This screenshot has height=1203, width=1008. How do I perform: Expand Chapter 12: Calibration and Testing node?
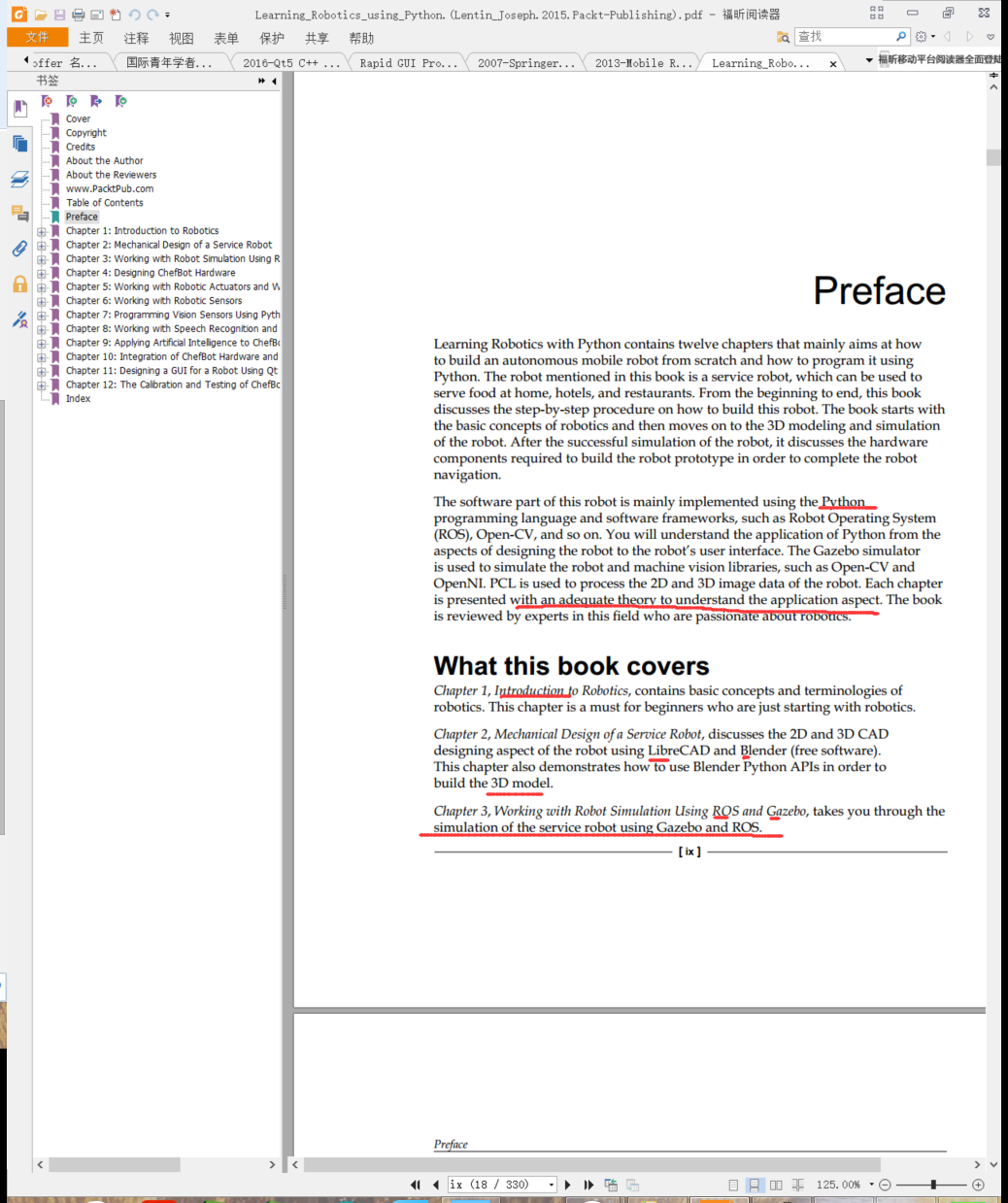point(42,385)
